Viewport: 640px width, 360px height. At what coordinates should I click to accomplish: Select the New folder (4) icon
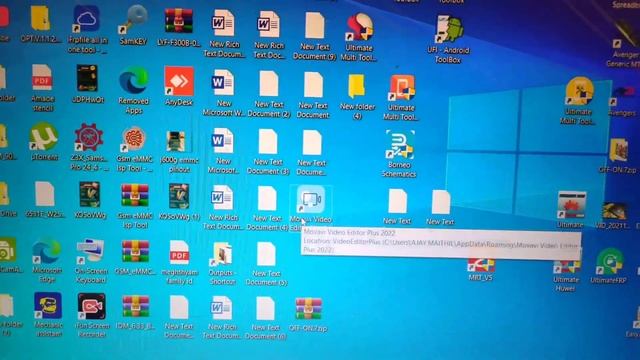pos(357,87)
